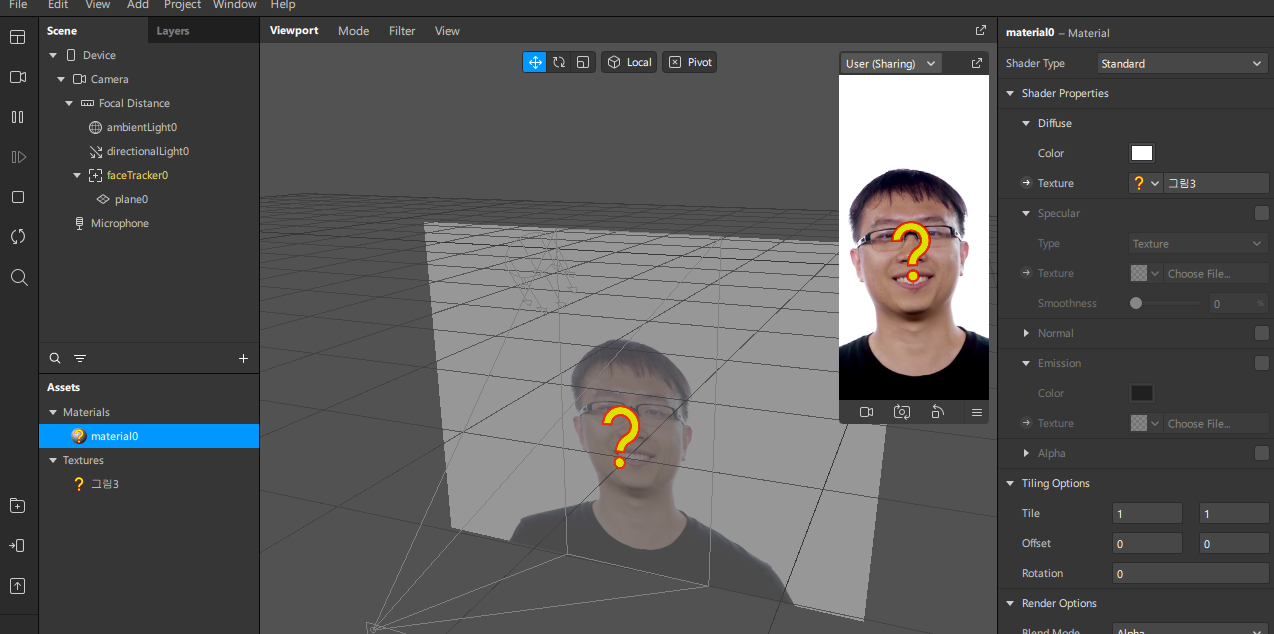Enable the Alpha checkbox
The image size is (1274, 634).
[1262, 453]
